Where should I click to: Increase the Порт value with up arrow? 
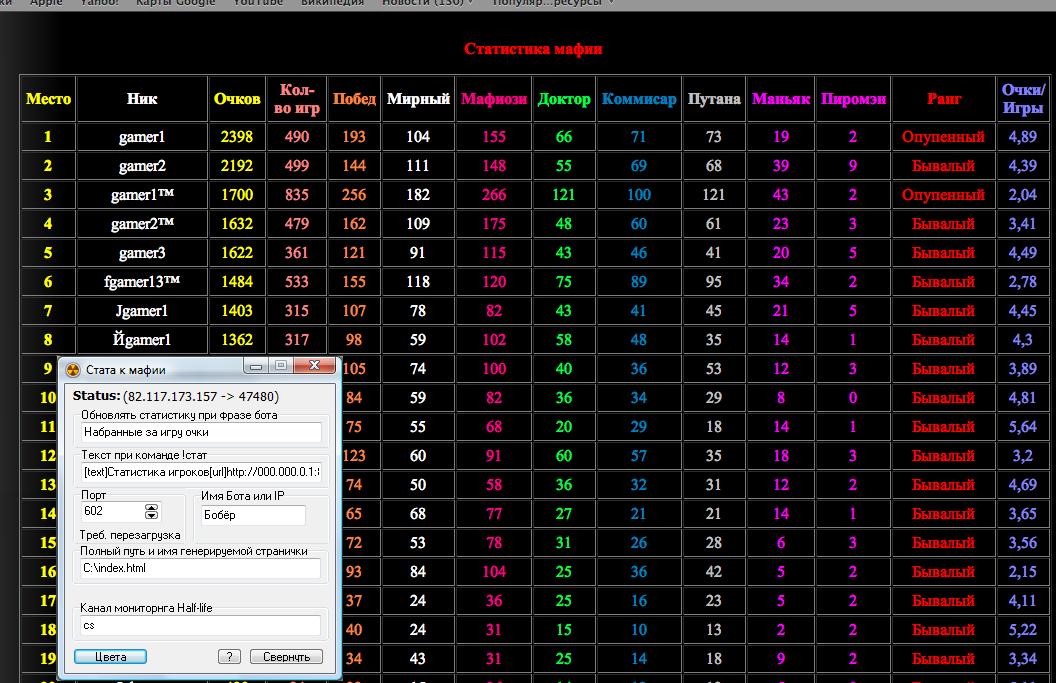[152, 508]
